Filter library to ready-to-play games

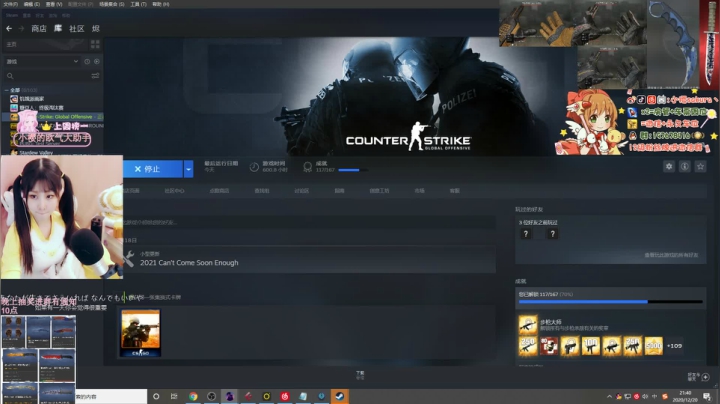coord(96,62)
